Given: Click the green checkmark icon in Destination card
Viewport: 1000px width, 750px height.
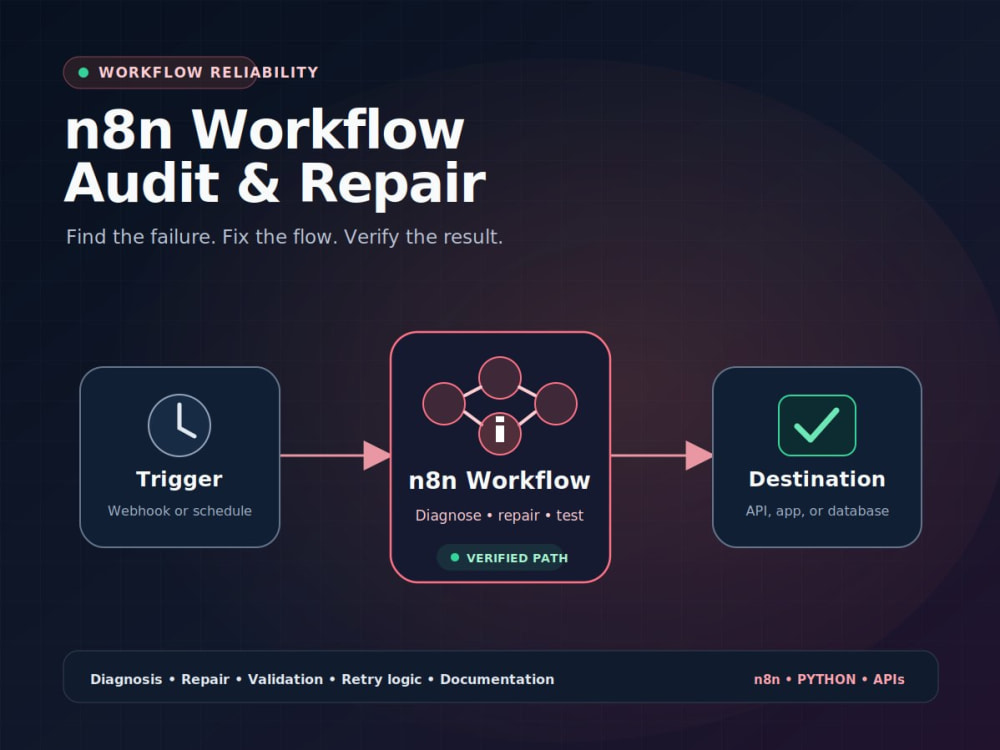Looking at the screenshot, I should coord(817,425).
